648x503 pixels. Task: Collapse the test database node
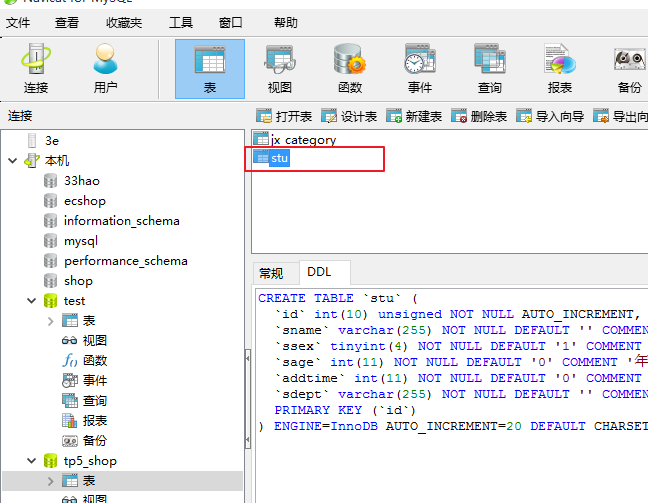32,300
